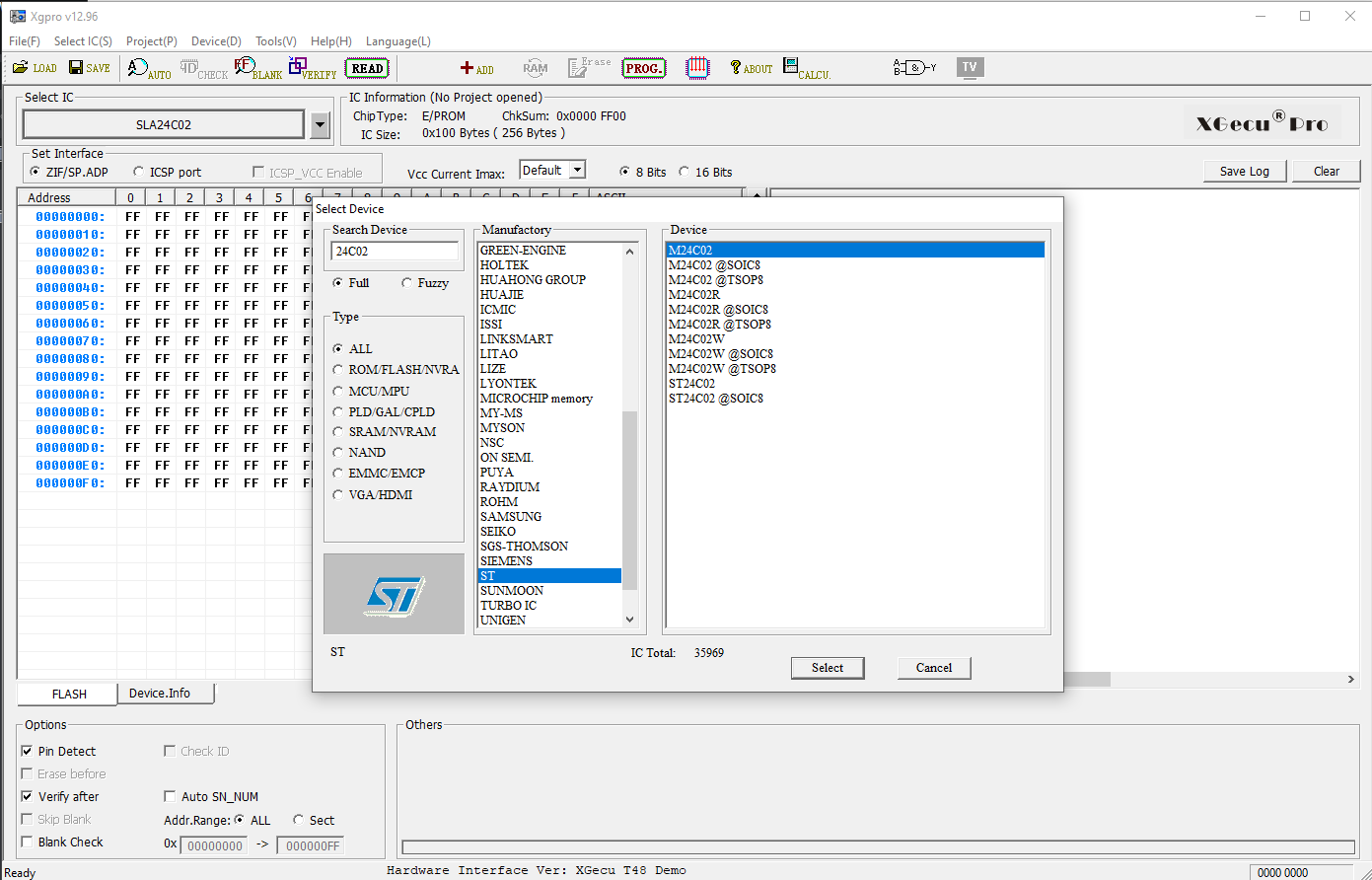Click the Manufactory list scrollbar thumb

coord(630,500)
